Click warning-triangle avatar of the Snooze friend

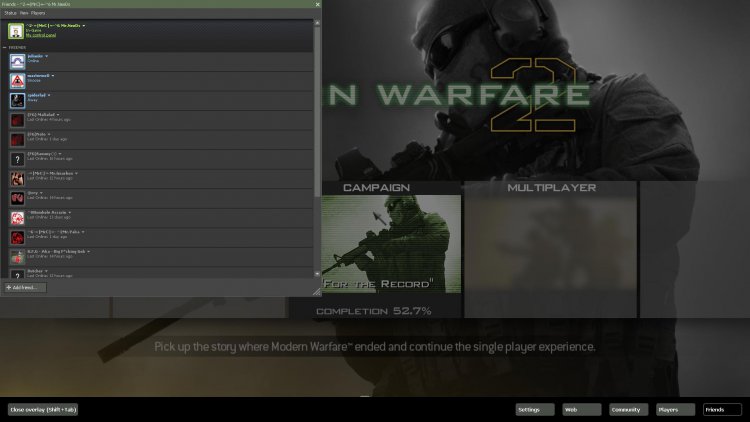click(17, 81)
